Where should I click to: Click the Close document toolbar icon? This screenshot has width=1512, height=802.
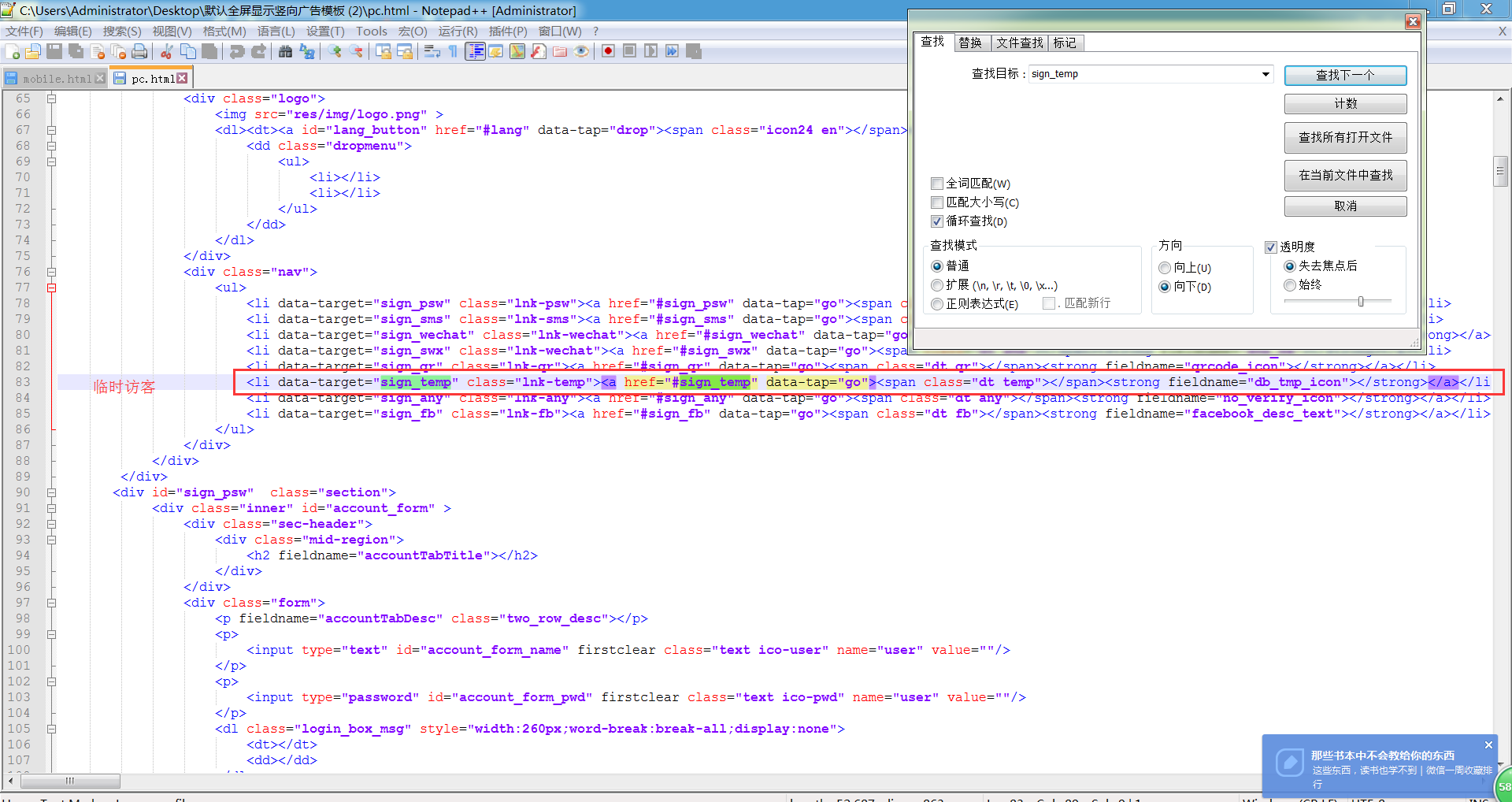(97, 51)
